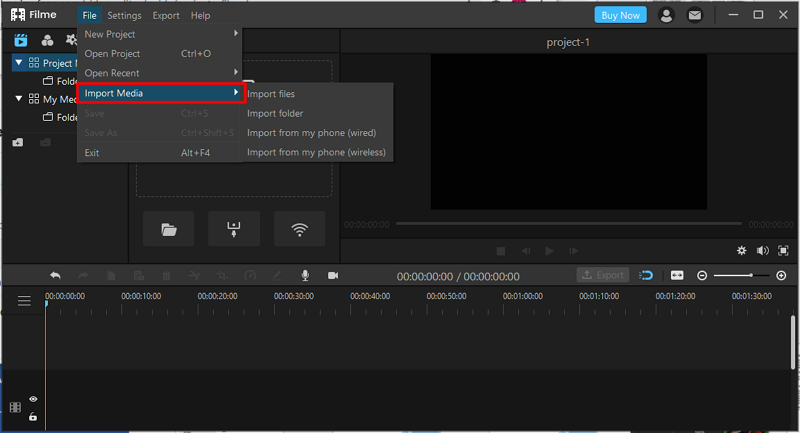Select Import files from submenu
The height and width of the screenshot is (433, 800).
point(316,94)
